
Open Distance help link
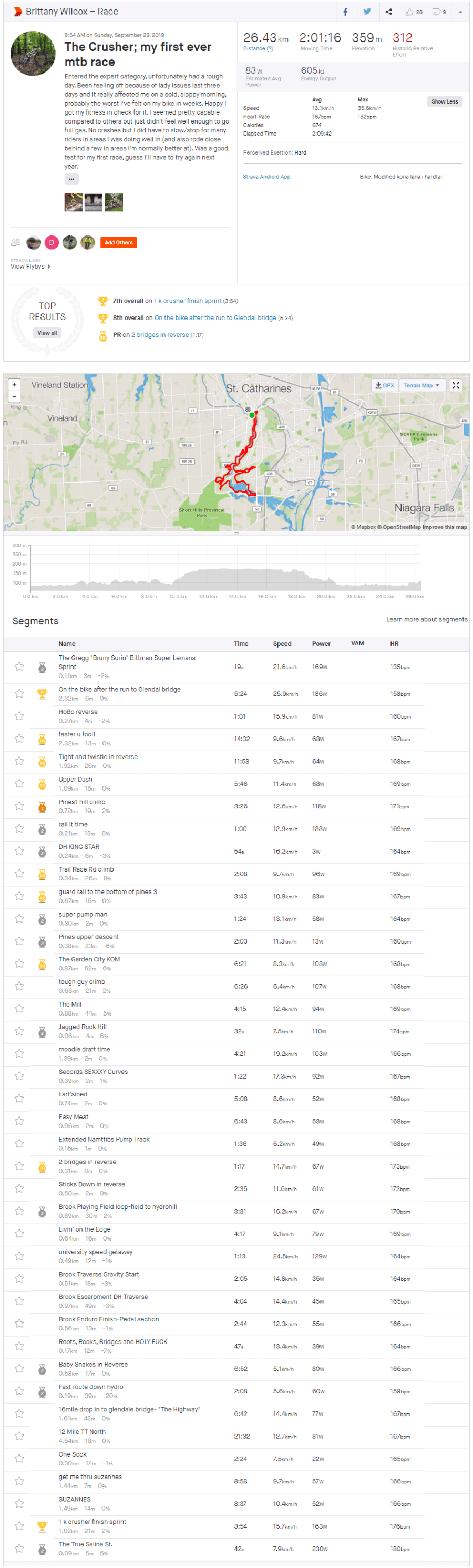pos(258,49)
